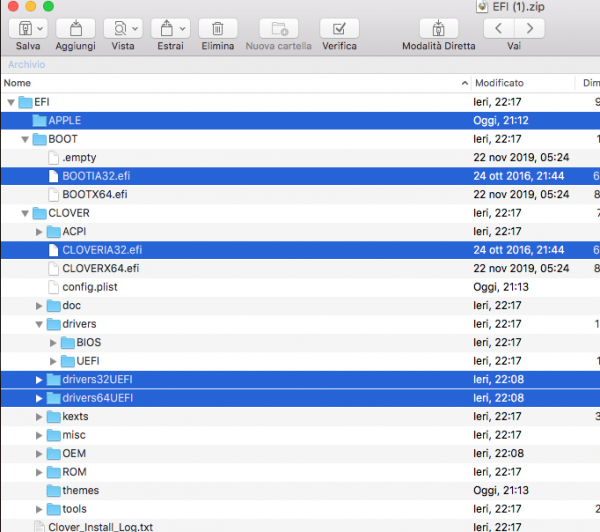Click the doc folder icon
The width and height of the screenshot is (600, 532).
pos(54,306)
